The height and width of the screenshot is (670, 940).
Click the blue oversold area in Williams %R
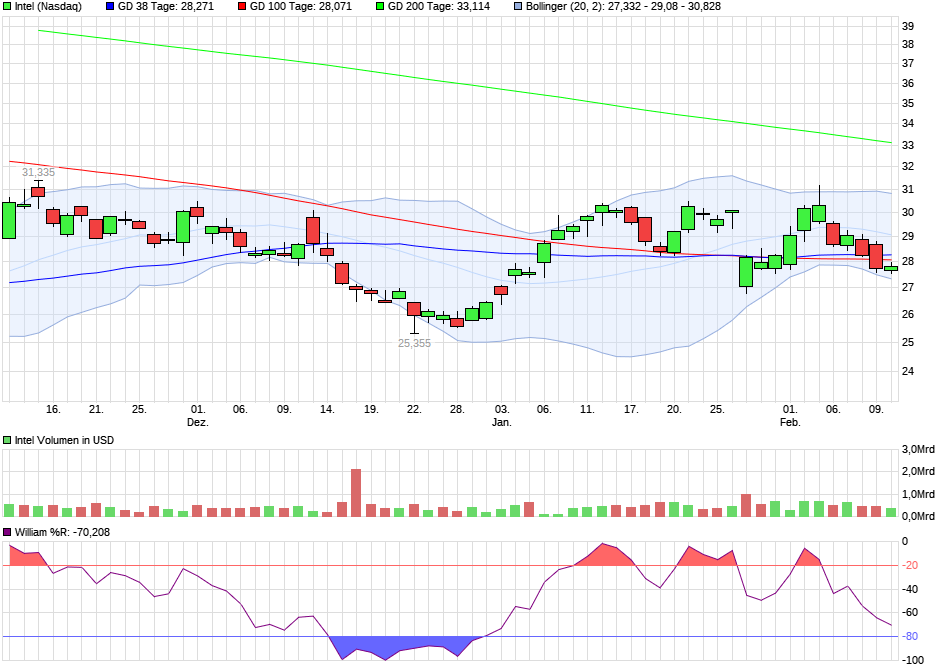(408, 646)
